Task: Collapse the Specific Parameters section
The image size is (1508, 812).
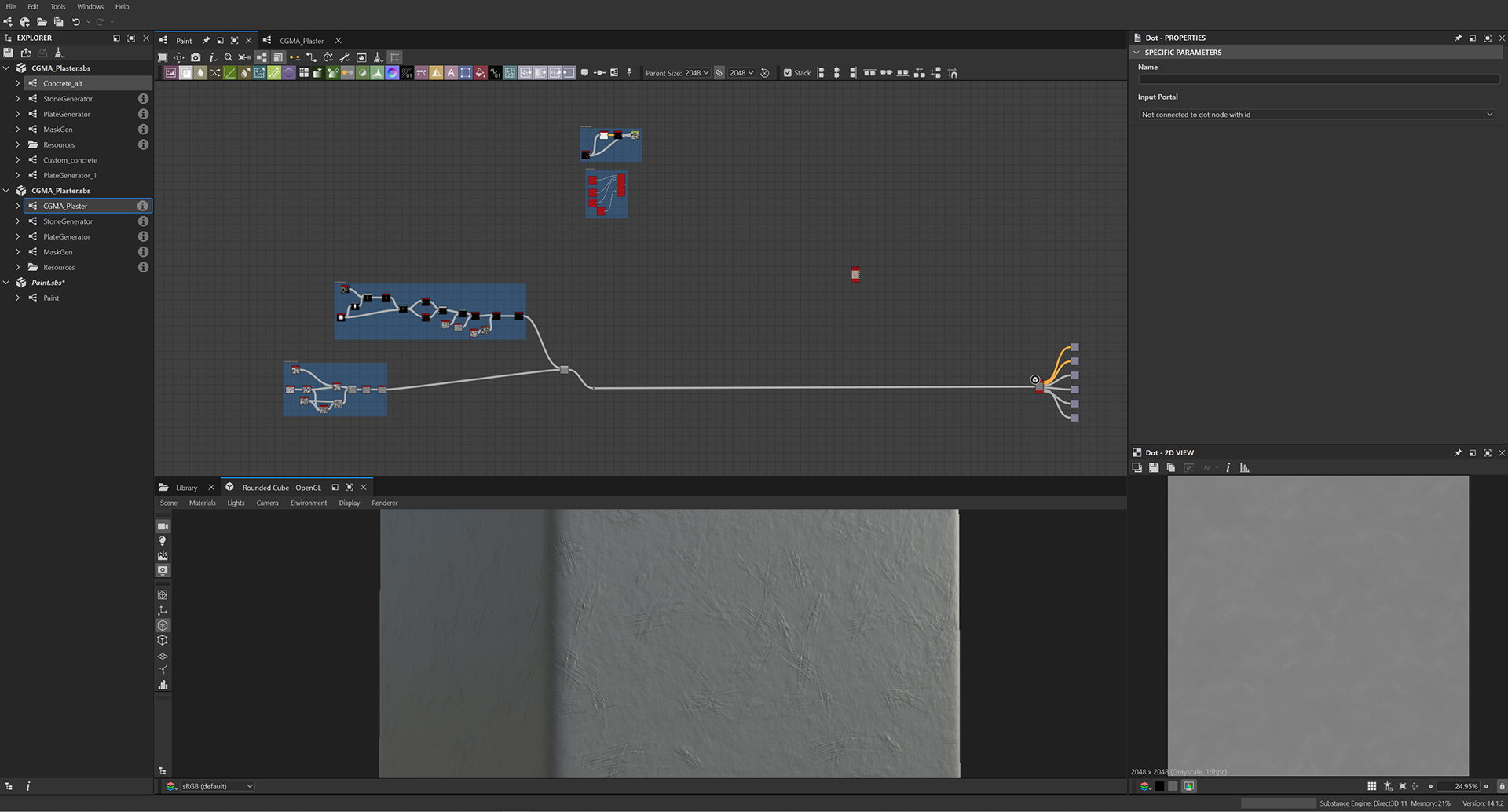Action: [x=1136, y=53]
